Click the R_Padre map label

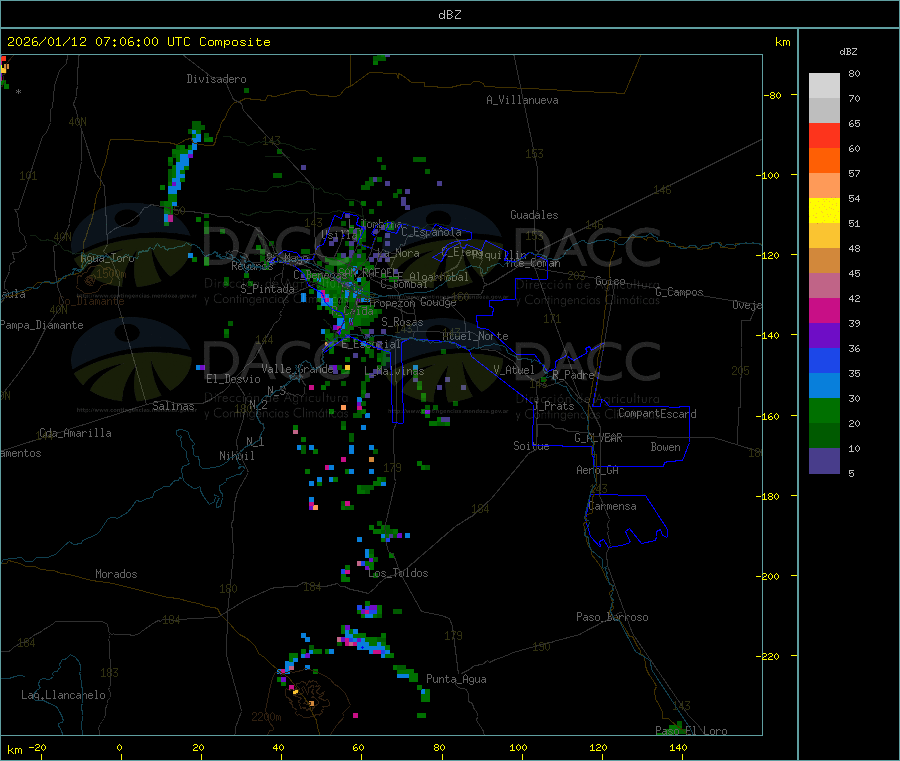tap(573, 375)
